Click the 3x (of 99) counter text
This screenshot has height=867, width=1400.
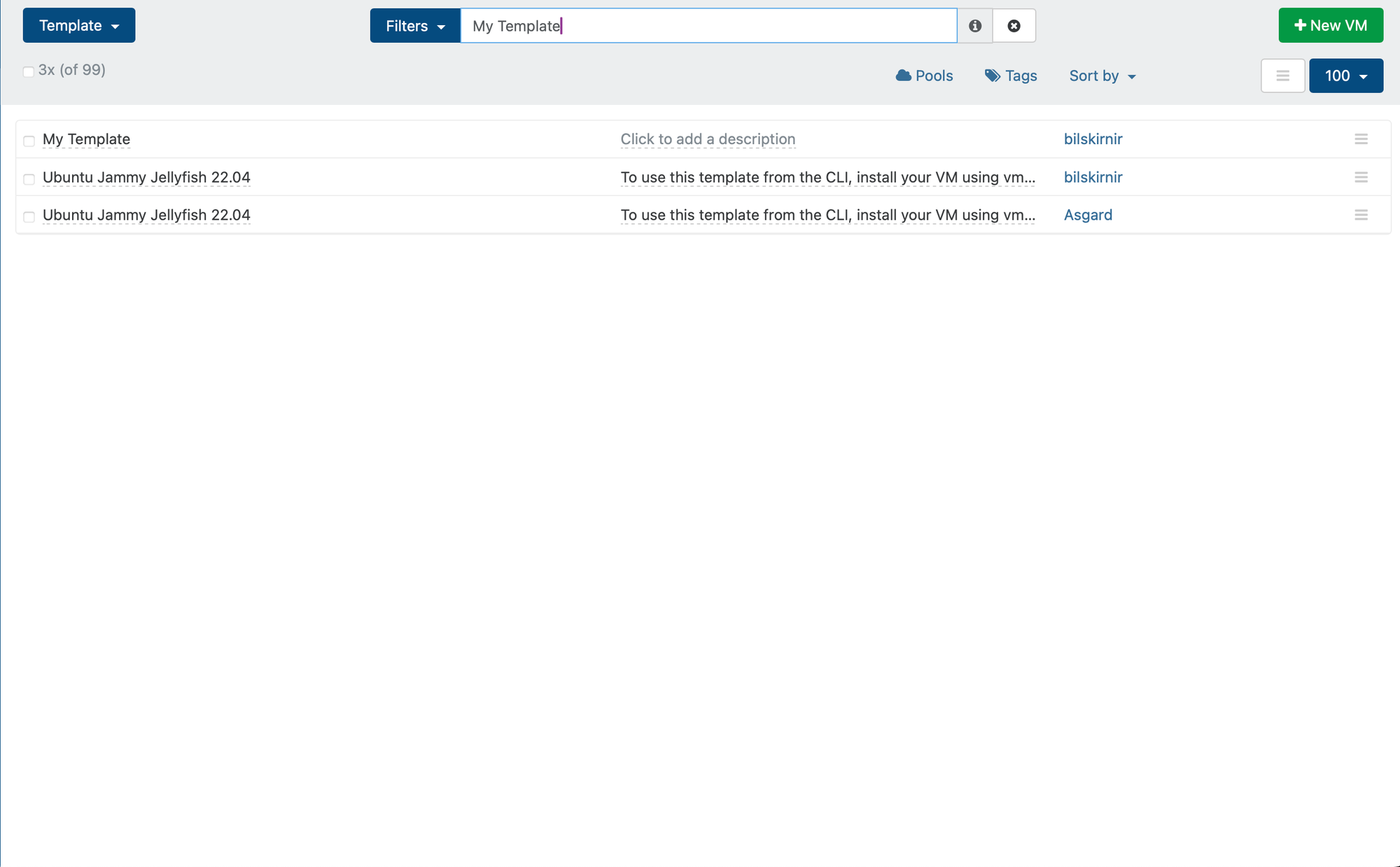(x=72, y=70)
